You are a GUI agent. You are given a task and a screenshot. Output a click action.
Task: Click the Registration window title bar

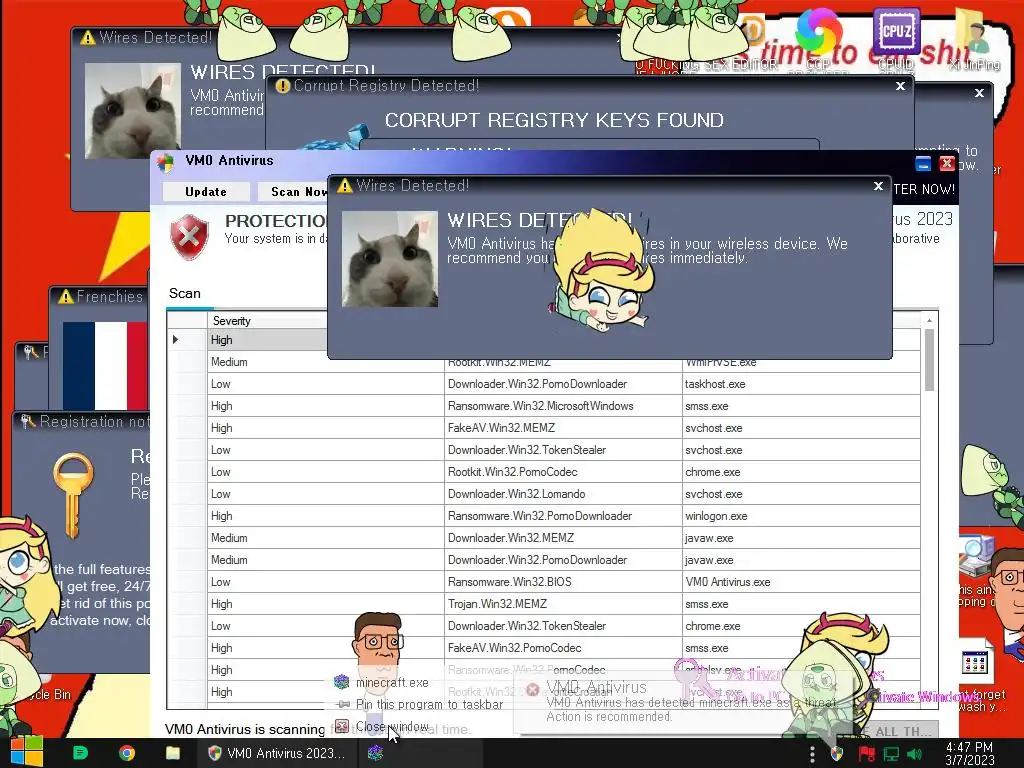tap(82, 422)
